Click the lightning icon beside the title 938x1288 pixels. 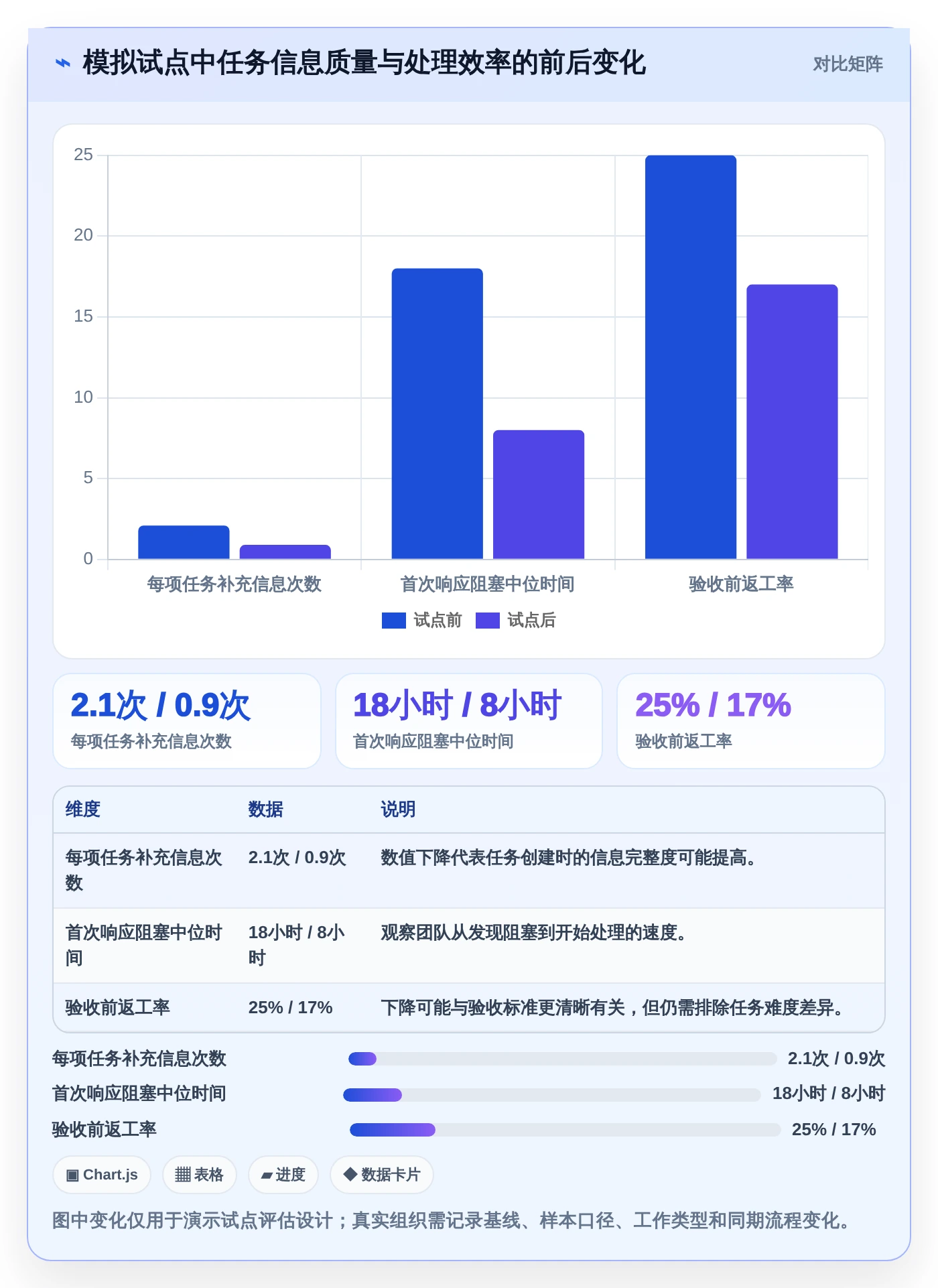[x=63, y=64]
